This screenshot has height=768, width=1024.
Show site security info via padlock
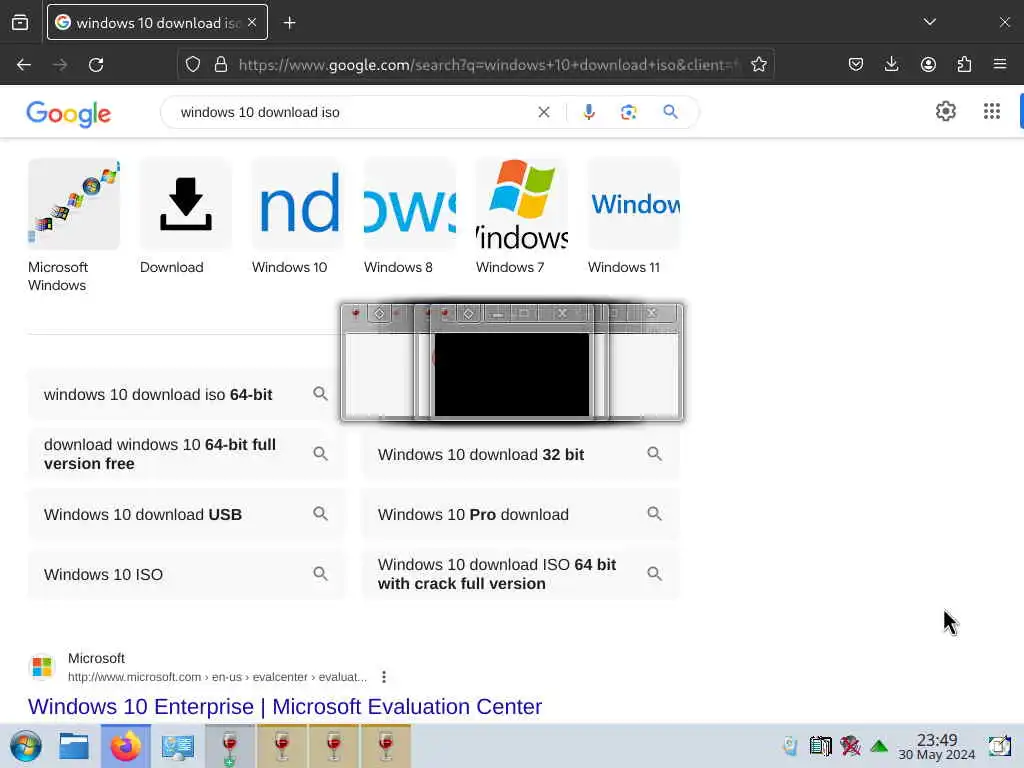coord(221,65)
